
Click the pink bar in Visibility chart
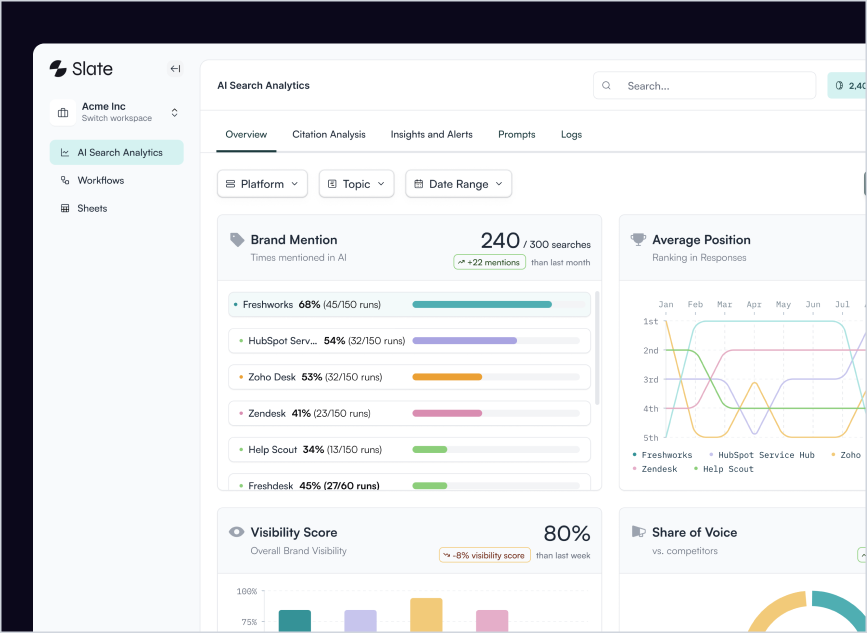pos(492,621)
